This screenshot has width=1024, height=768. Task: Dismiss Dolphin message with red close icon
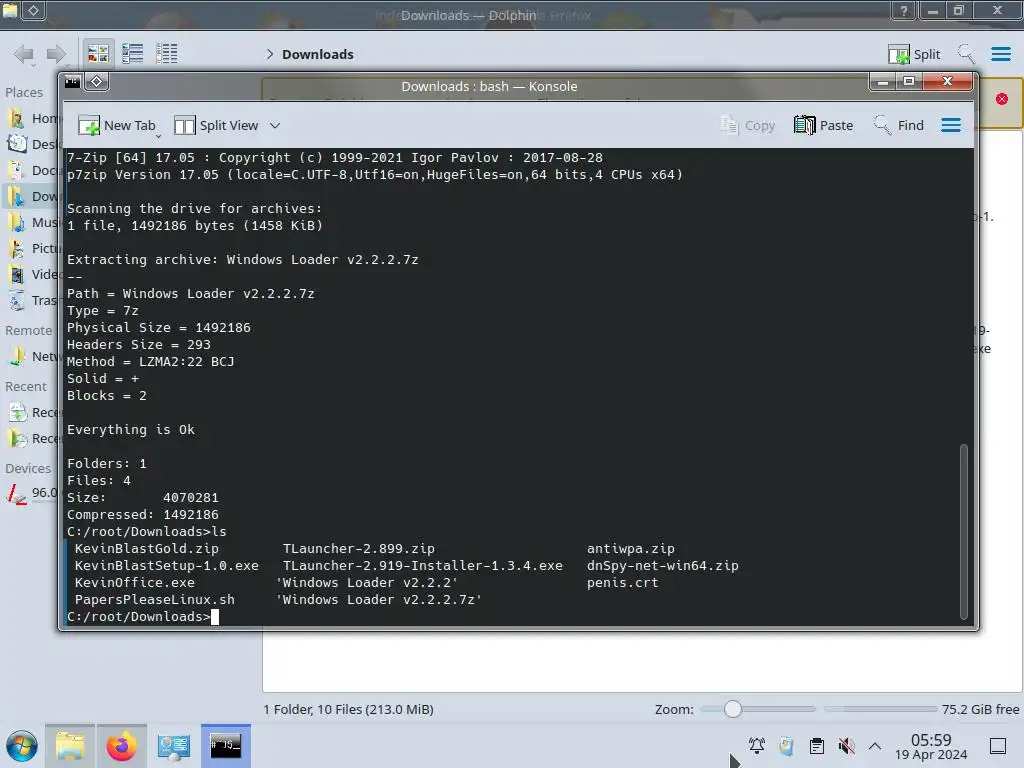point(1002,99)
